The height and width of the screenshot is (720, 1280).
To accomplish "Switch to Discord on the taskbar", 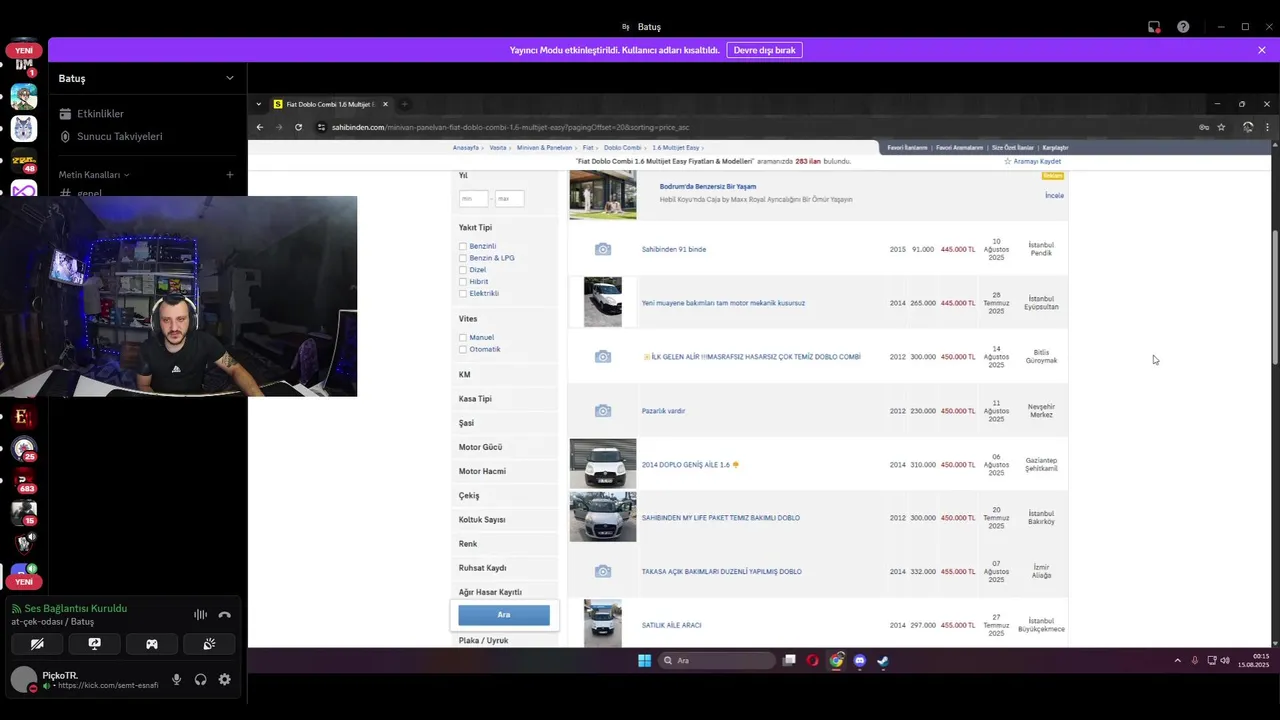I will [x=859, y=660].
